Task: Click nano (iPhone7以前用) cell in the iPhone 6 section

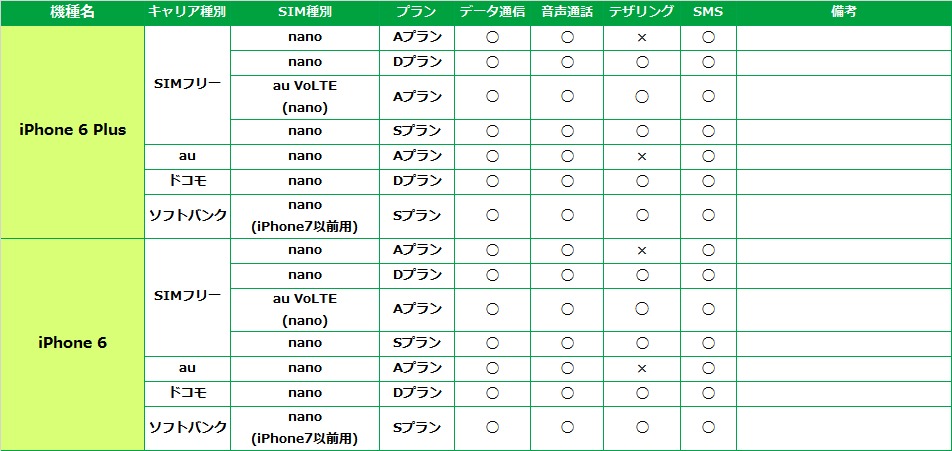Action: click(x=304, y=428)
